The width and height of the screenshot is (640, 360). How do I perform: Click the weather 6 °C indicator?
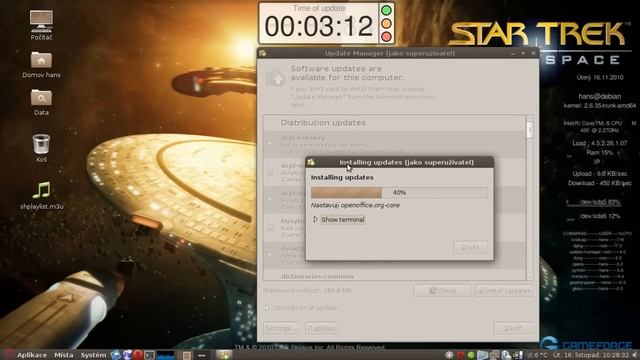tap(538, 355)
